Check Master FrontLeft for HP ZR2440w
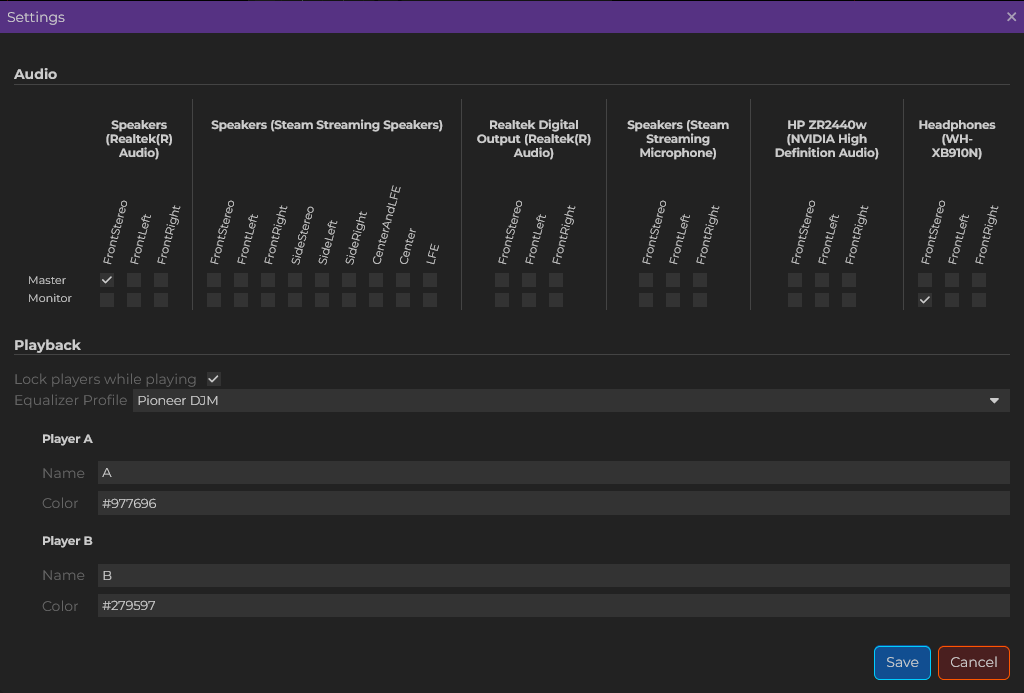 [822, 280]
